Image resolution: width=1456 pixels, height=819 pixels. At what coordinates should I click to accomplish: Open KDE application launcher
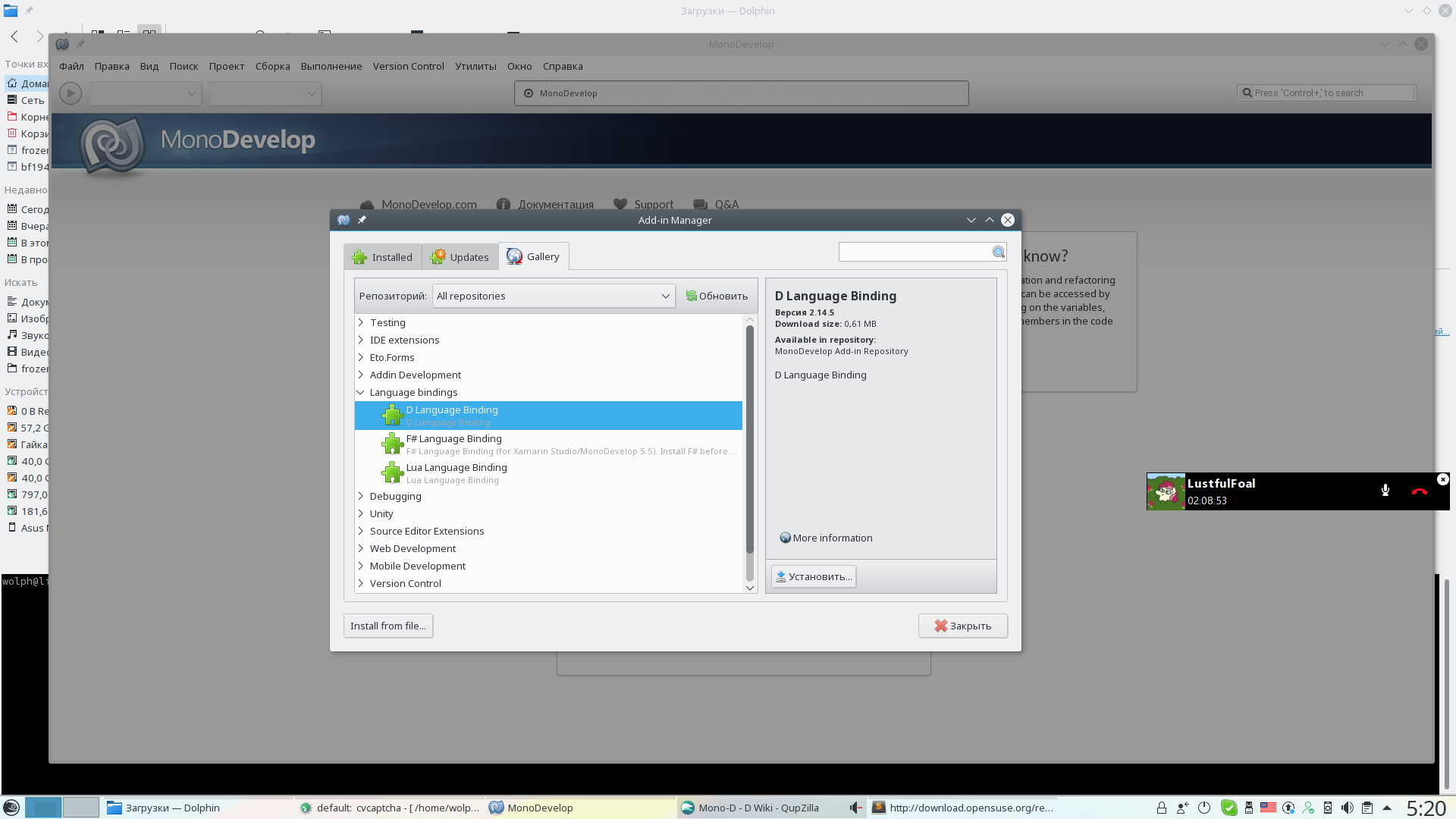pyautogui.click(x=11, y=808)
